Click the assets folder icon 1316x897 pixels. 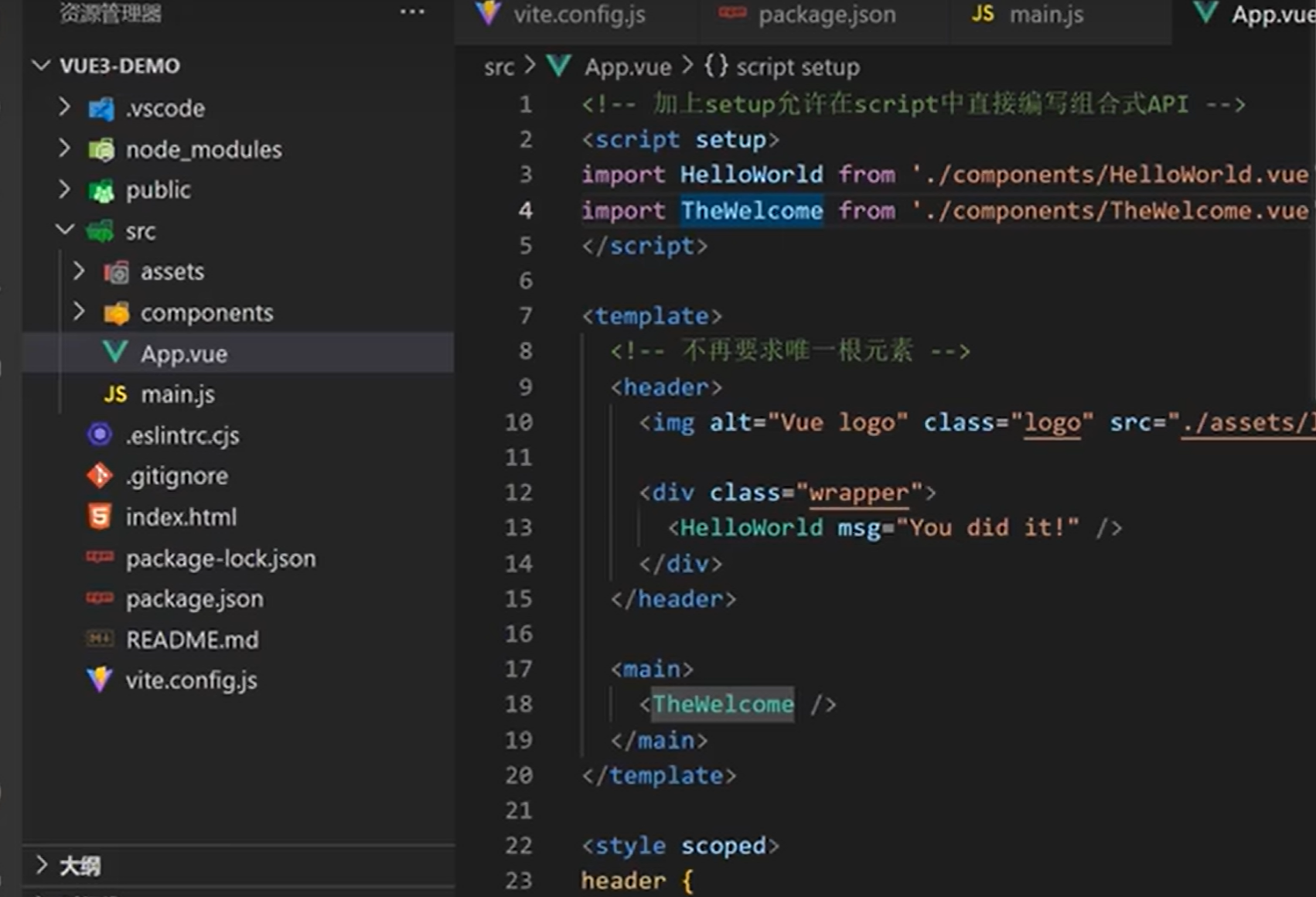116,272
